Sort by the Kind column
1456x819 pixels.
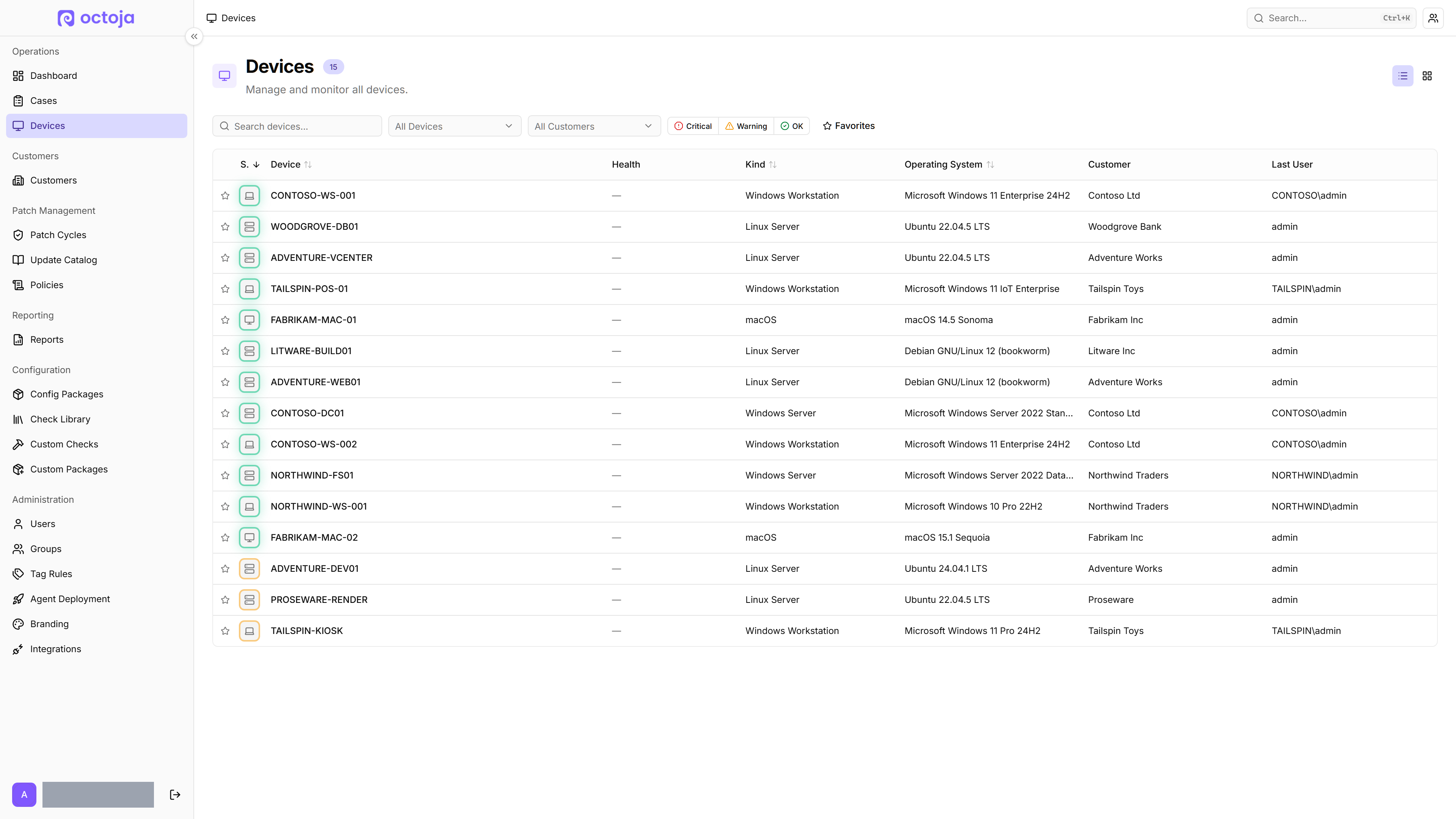coord(761,165)
